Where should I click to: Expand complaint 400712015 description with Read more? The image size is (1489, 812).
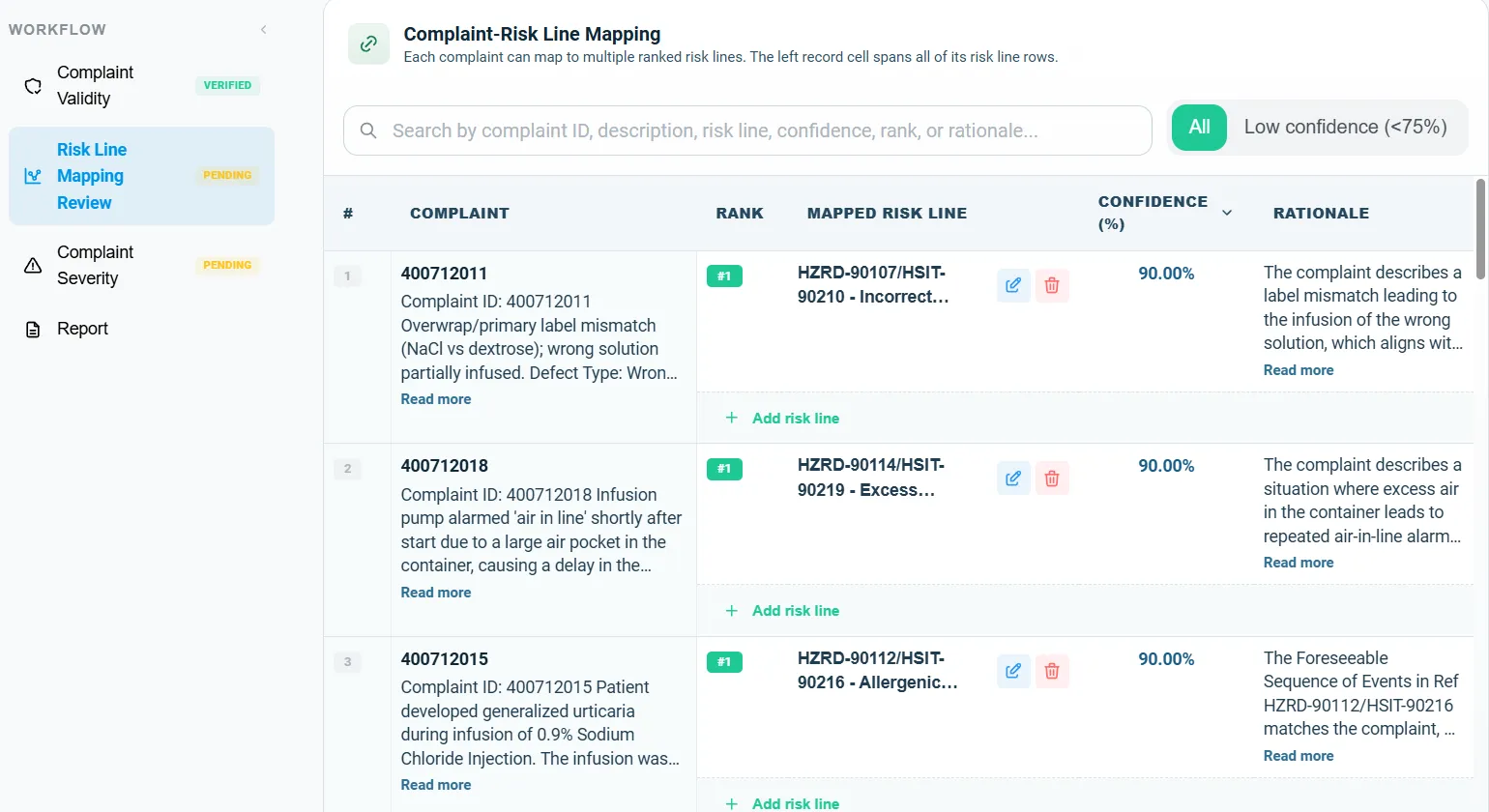(x=436, y=785)
